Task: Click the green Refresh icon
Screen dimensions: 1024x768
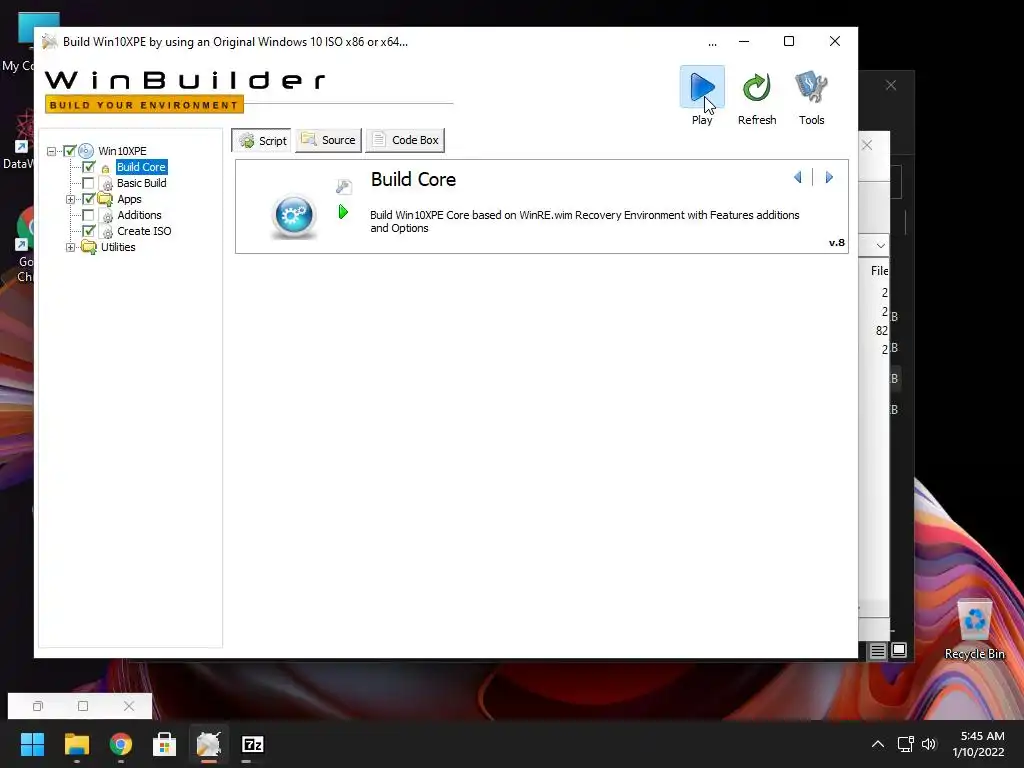Action: 757,88
